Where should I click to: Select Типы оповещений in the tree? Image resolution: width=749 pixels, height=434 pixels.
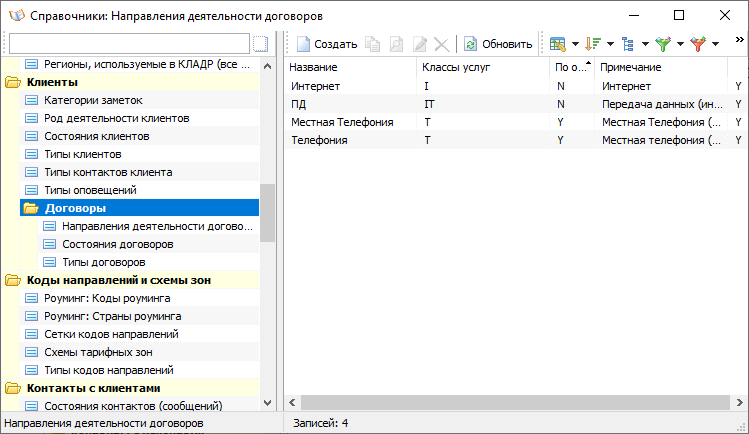coord(90,190)
